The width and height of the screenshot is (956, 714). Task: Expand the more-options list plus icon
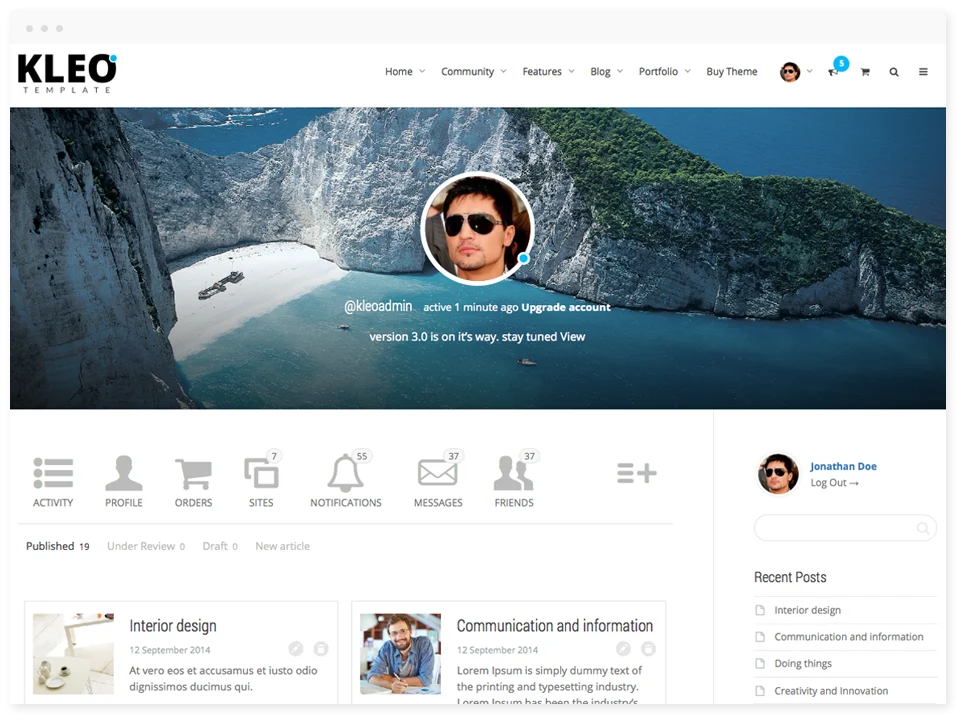tap(636, 473)
